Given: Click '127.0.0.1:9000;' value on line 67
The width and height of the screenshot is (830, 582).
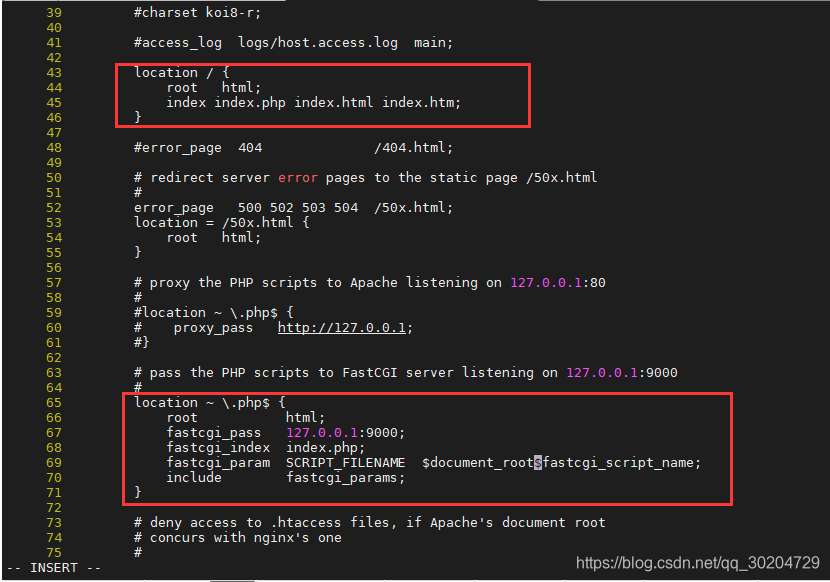Looking at the screenshot, I should point(345,433).
